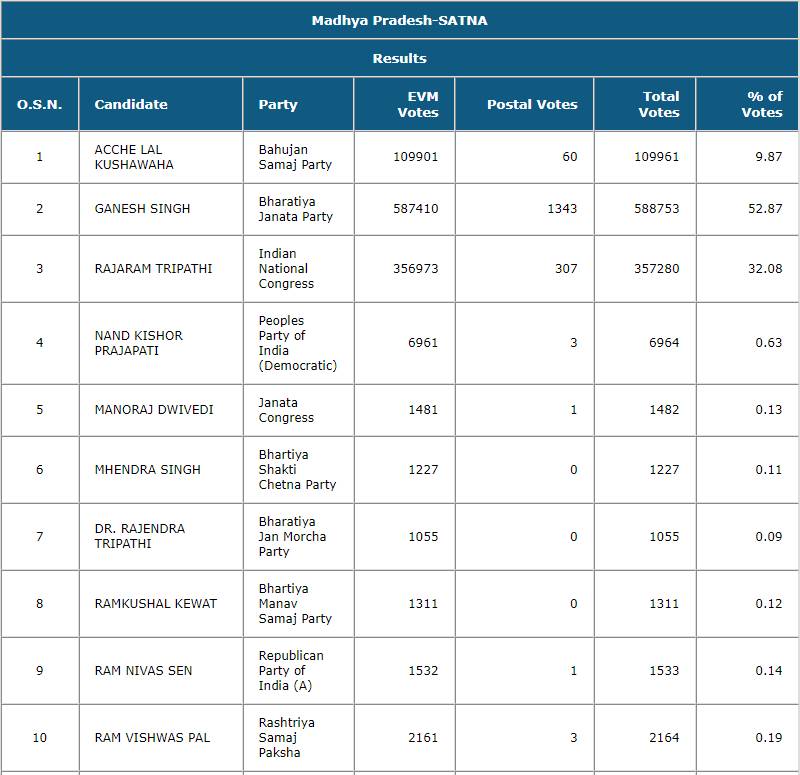The height and width of the screenshot is (775, 800).
Task: Select the Candidate column header
Action: coord(131,104)
